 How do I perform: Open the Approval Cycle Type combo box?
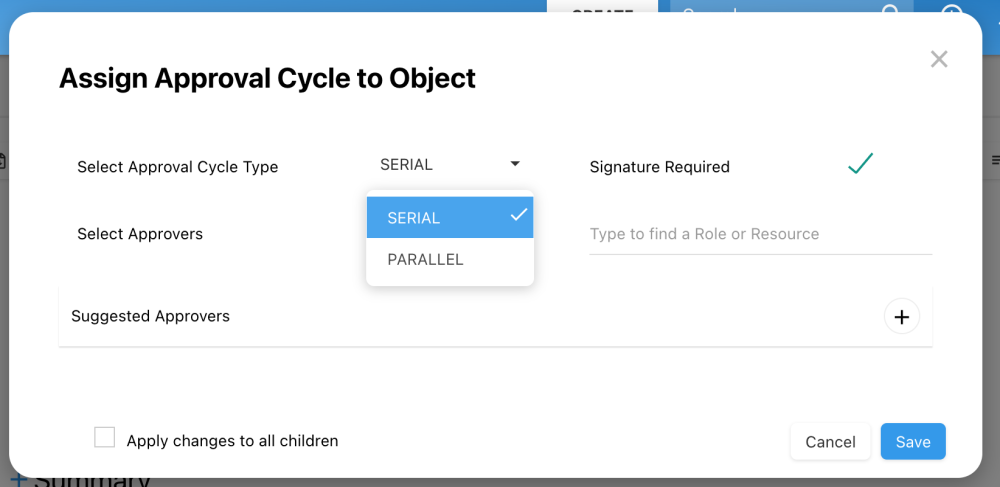(450, 165)
